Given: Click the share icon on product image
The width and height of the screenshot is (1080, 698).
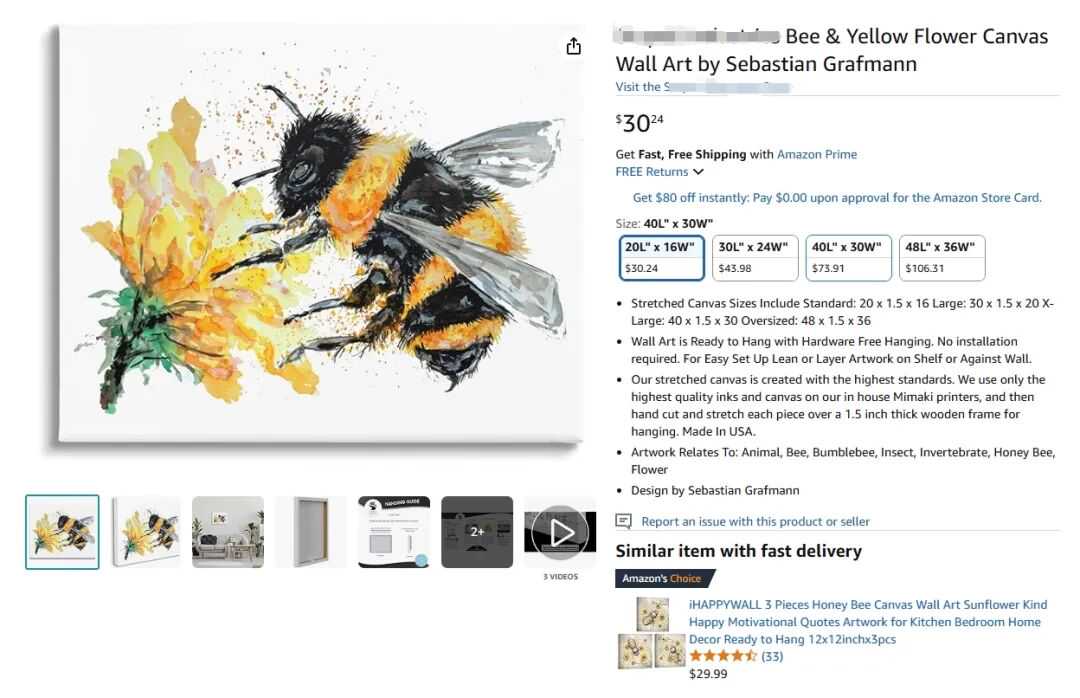Looking at the screenshot, I should click(x=573, y=47).
